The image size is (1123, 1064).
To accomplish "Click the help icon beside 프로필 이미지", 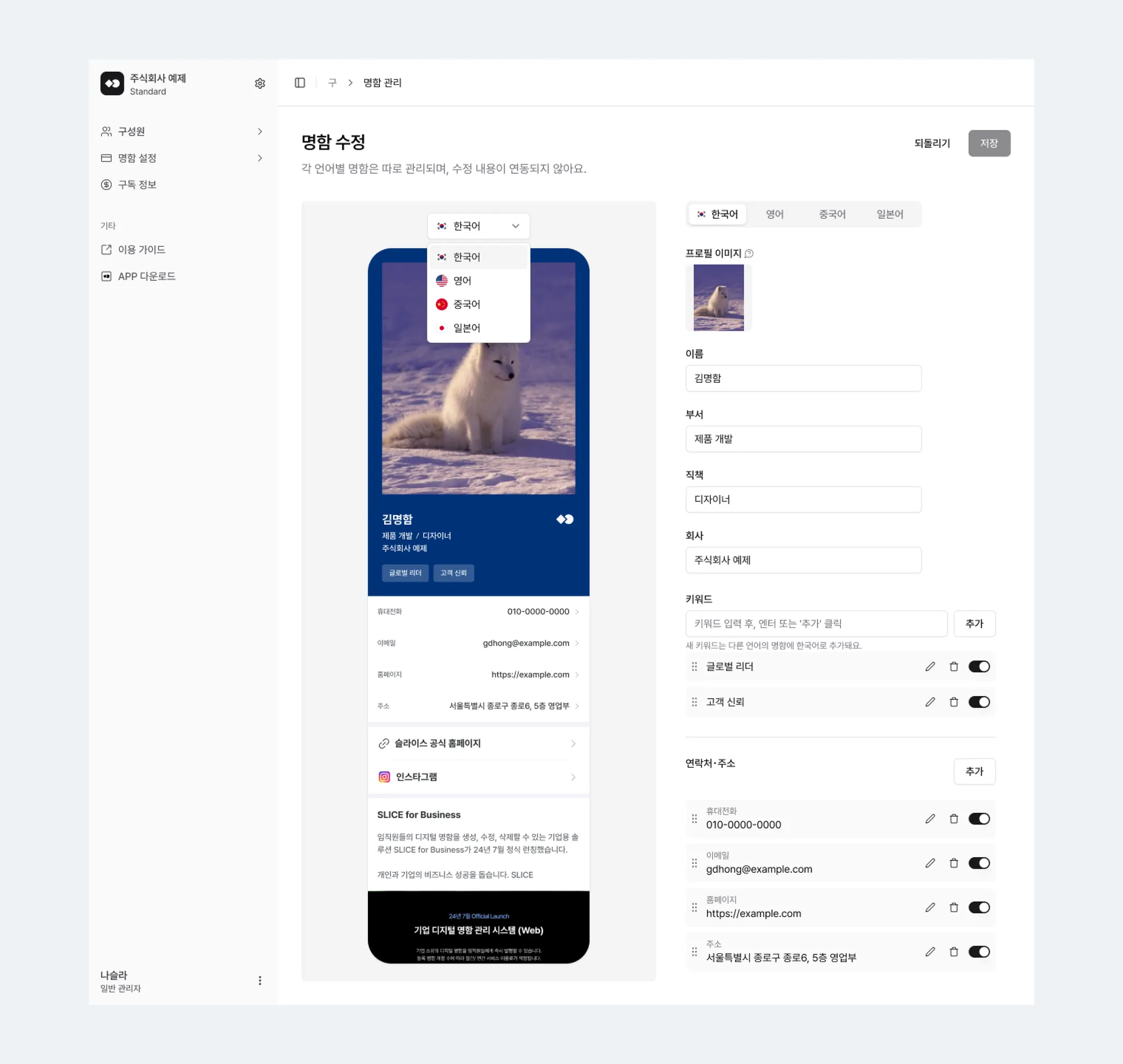I will [748, 253].
